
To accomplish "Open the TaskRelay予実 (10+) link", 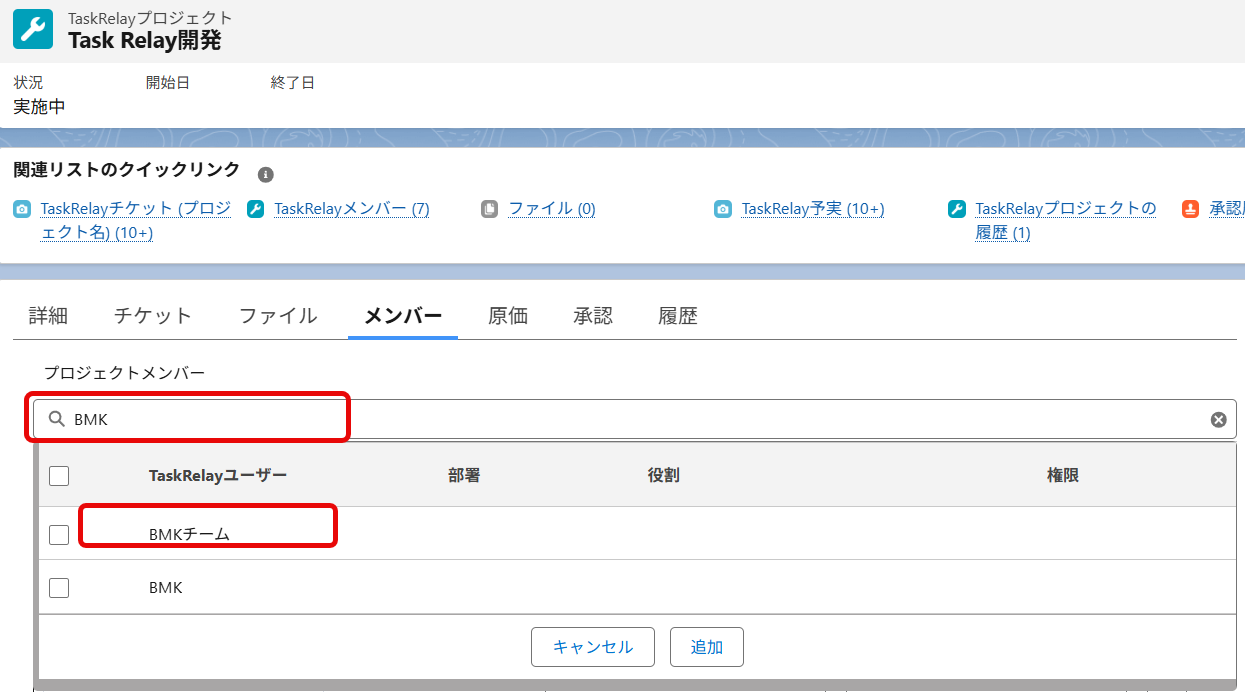I will [x=813, y=209].
